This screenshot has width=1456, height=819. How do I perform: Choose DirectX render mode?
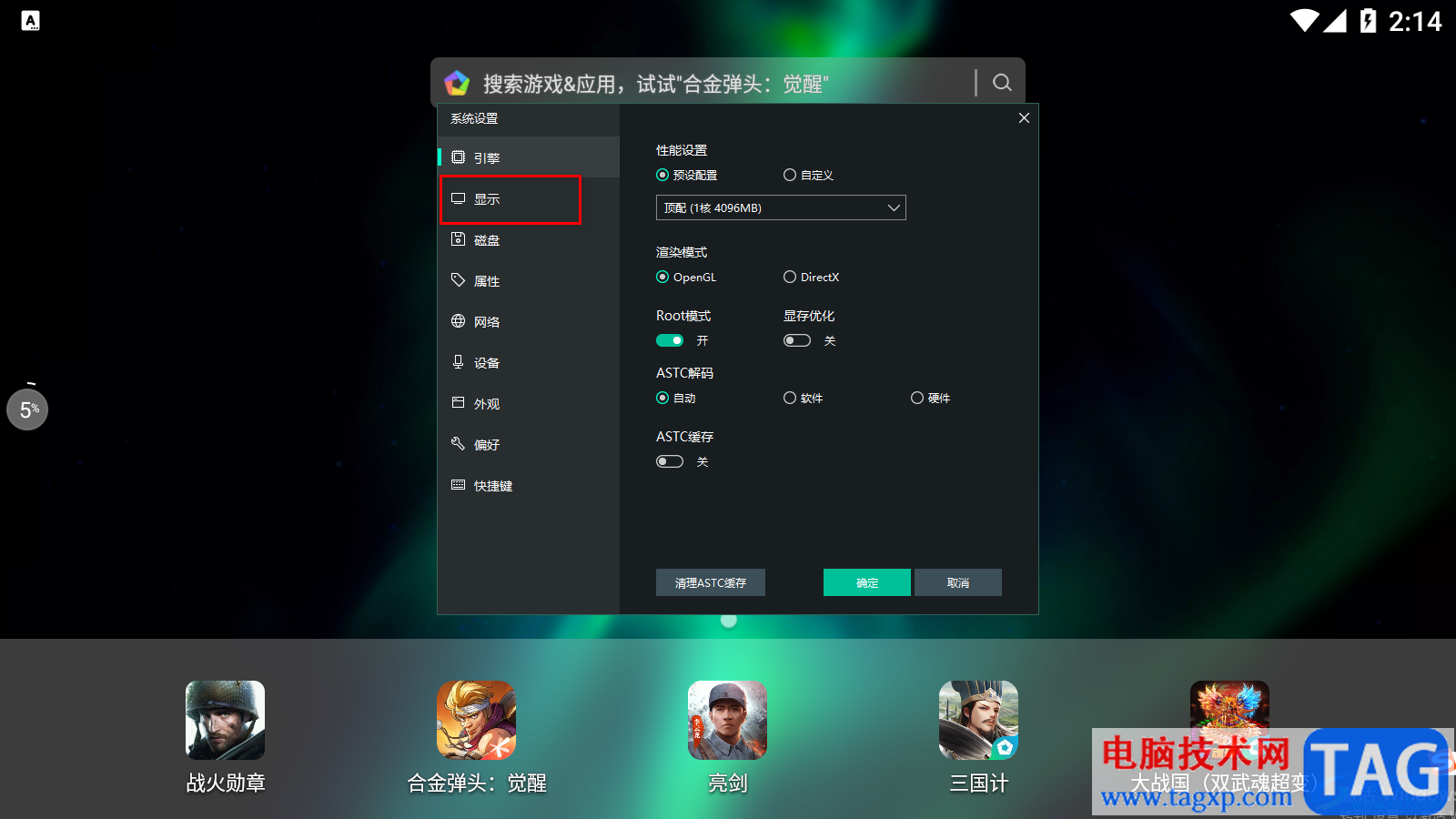811,277
